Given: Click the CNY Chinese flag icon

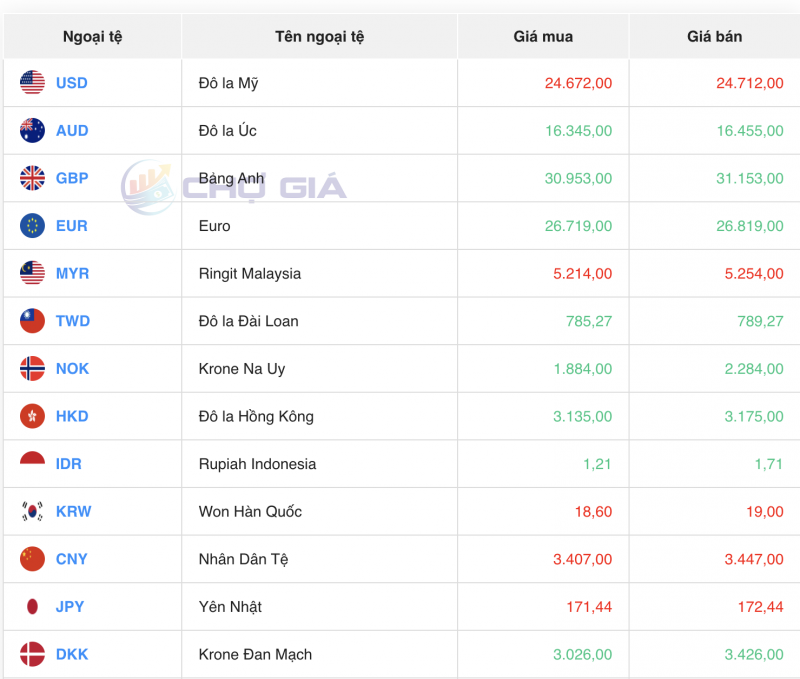Looking at the screenshot, I should pyautogui.click(x=31, y=559).
